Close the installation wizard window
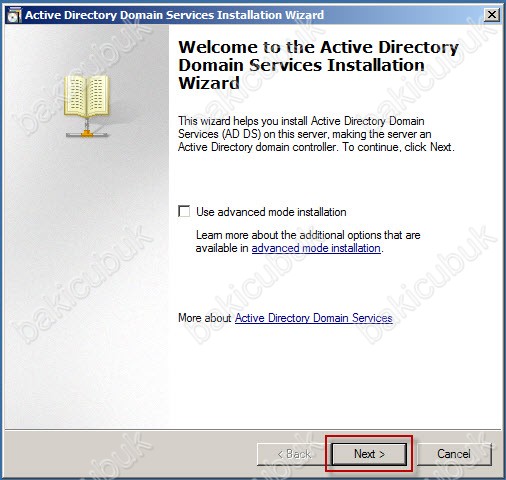This screenshot has height=480, width=506. coord(492,15)
